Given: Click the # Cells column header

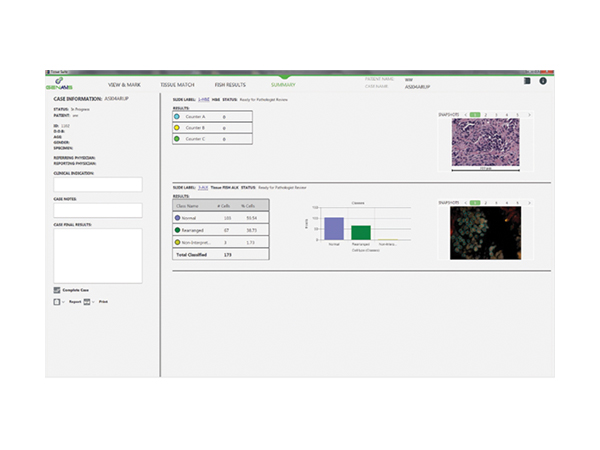Looking at the screenshot, I should coord(224,206).
